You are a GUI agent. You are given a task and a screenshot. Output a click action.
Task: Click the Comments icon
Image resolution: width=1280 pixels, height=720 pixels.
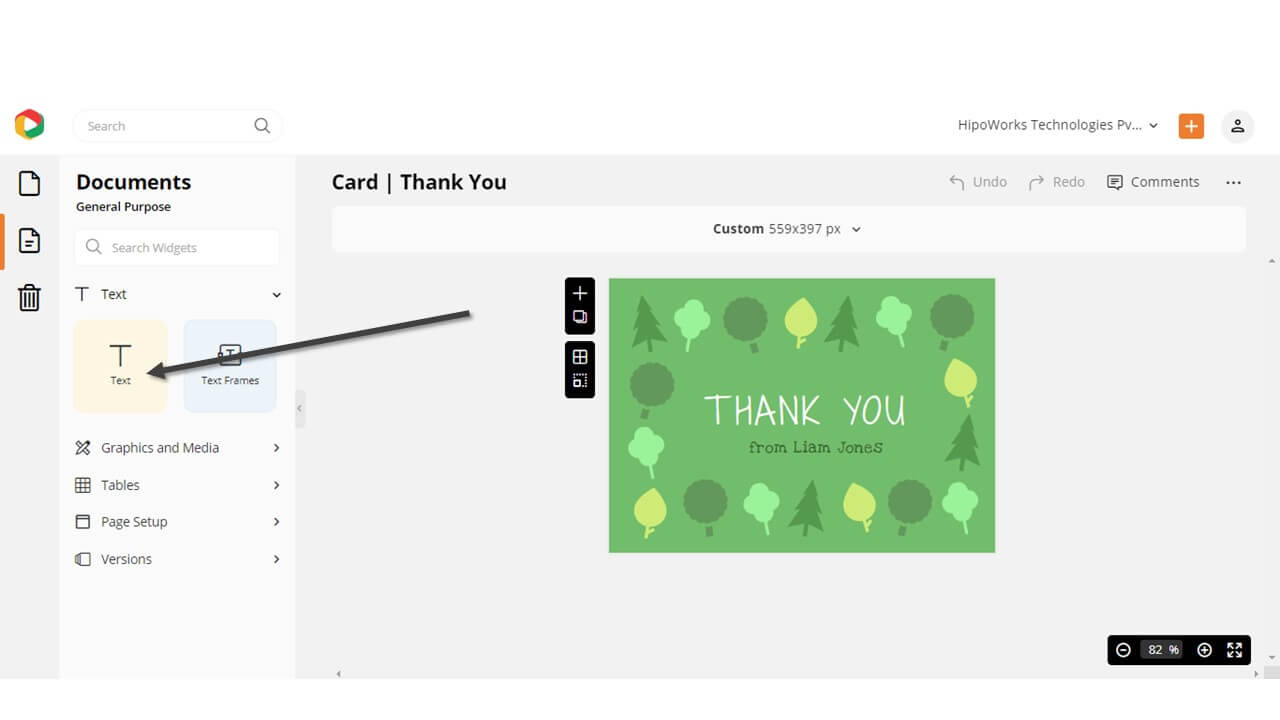tap(1153, 182)
